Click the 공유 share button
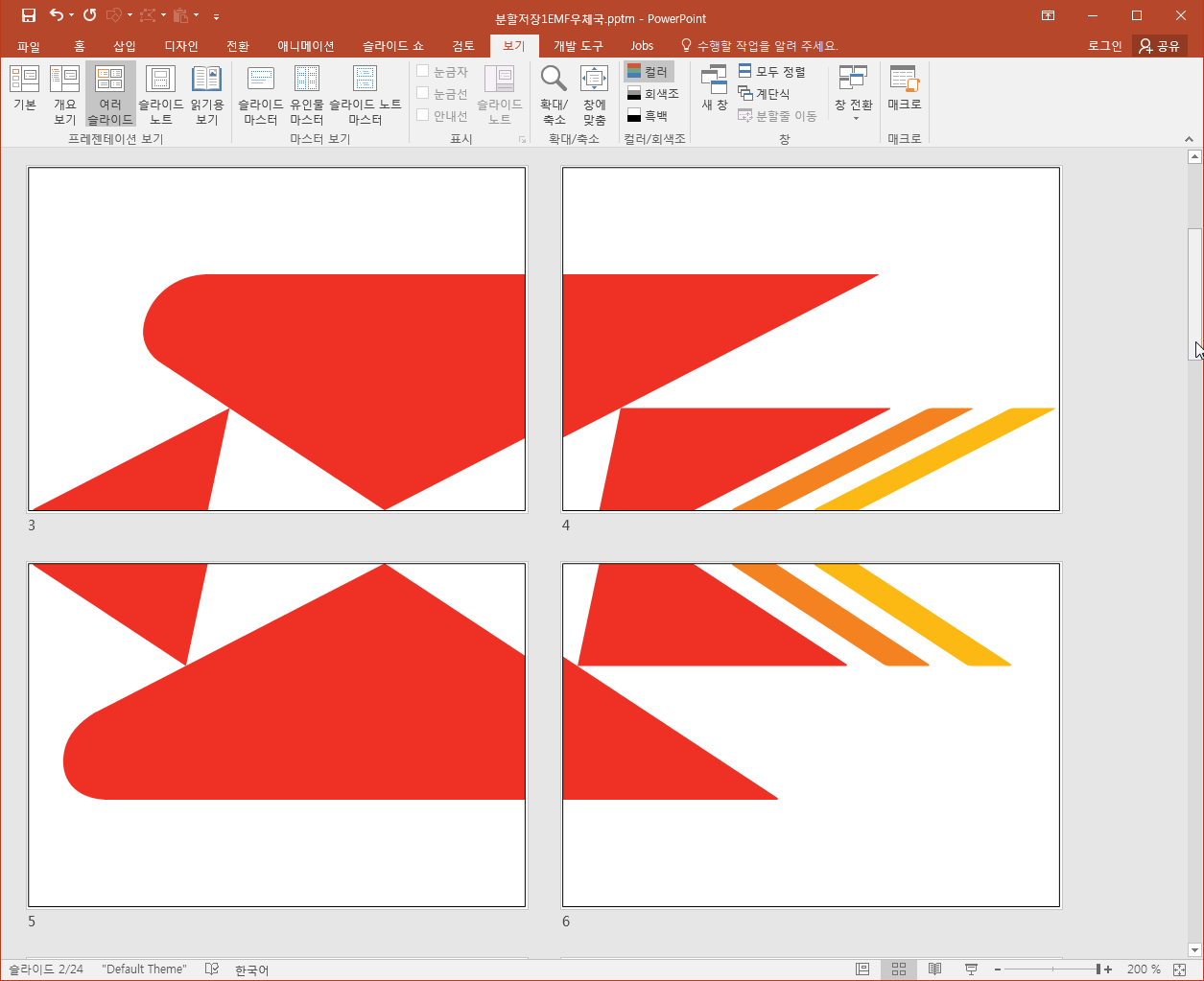The height and width of the screenshot is (981, 1204). point(1160,46)
